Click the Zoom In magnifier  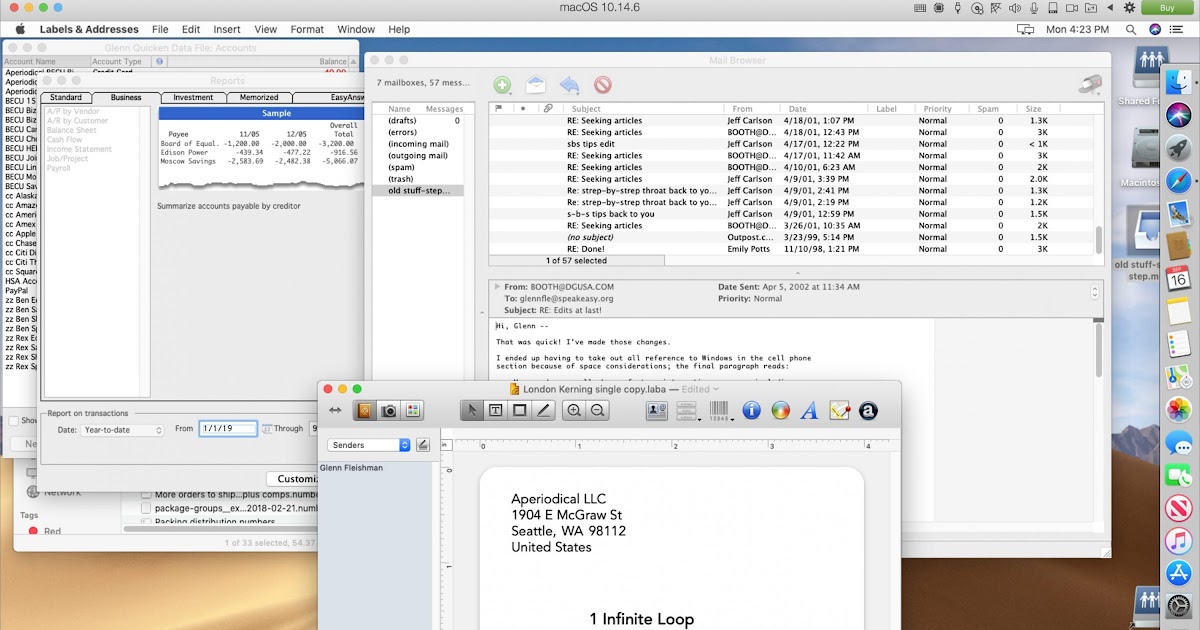574,410
